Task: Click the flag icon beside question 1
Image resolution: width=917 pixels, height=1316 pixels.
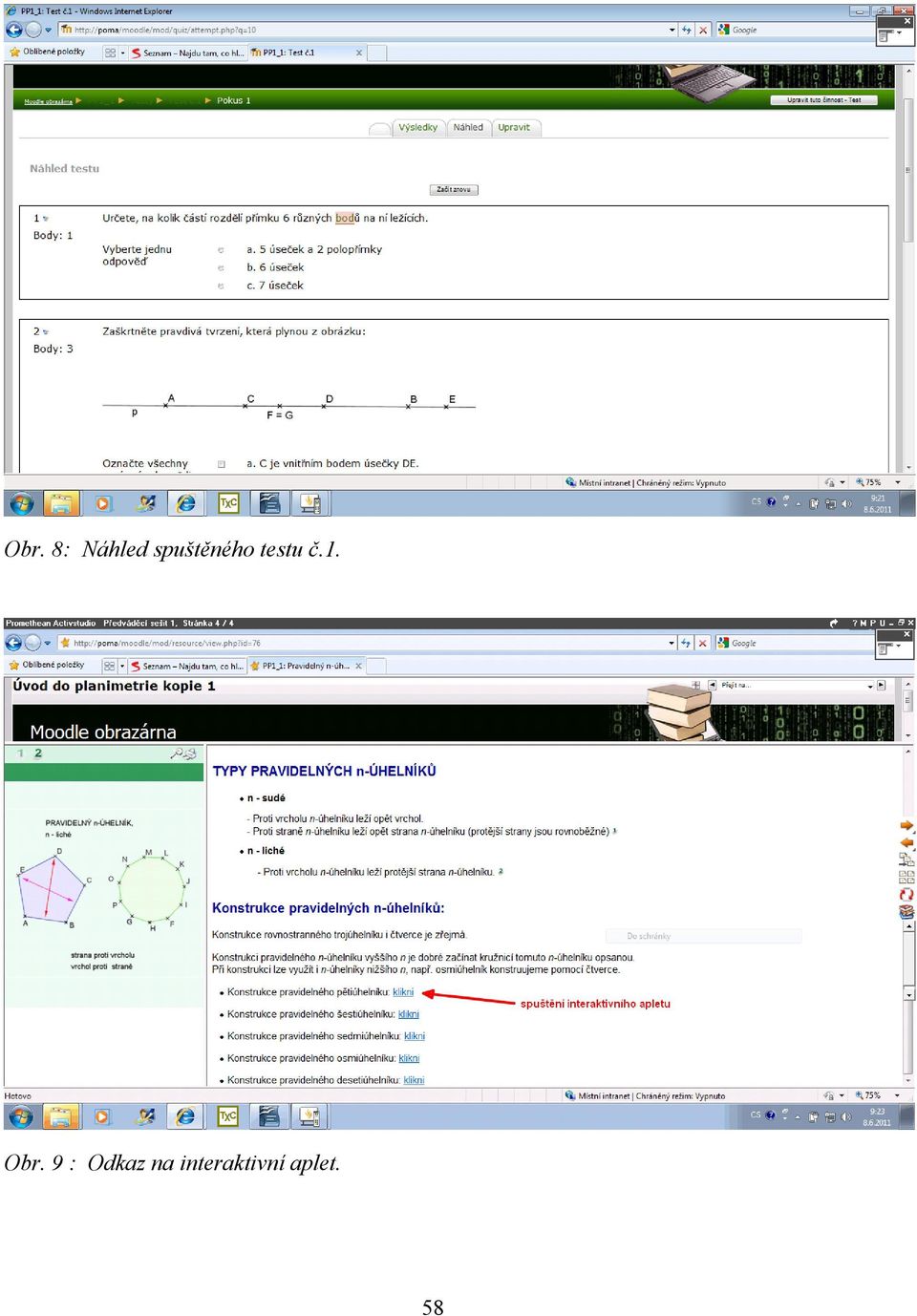Action: tap(46, 219)
